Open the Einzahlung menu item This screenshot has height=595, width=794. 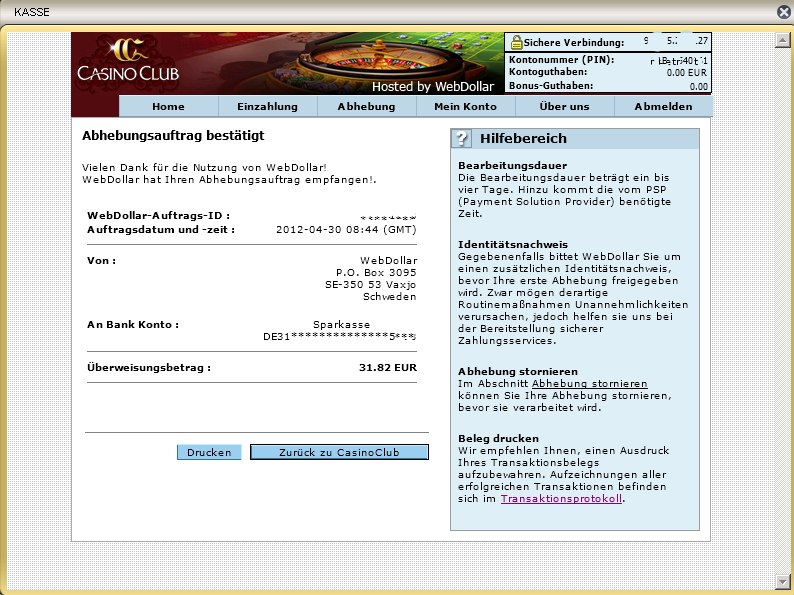tap(267, 106)
